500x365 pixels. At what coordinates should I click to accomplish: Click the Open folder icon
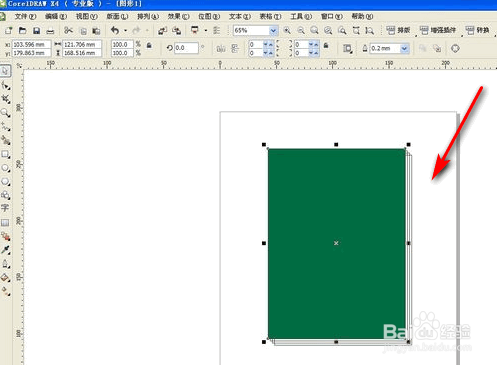22,31
